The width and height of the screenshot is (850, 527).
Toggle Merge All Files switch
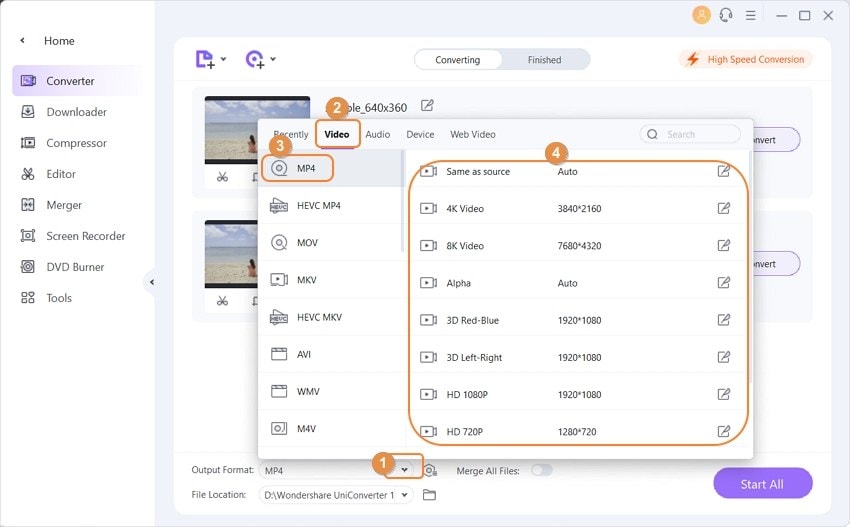(541, 470)
